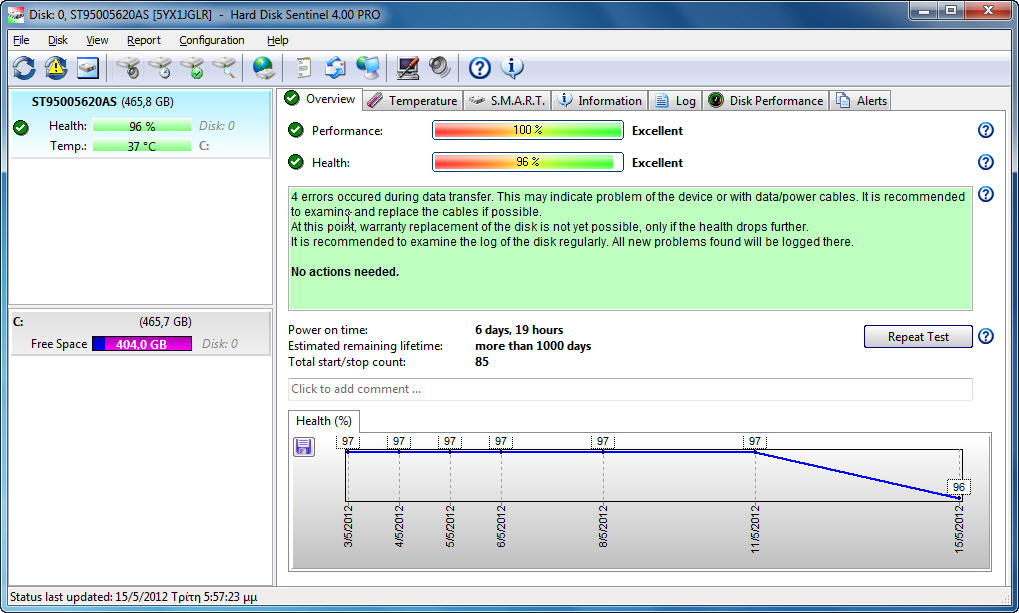
Task: Switch to the Temperature tab
Action: tap(413, 101)
